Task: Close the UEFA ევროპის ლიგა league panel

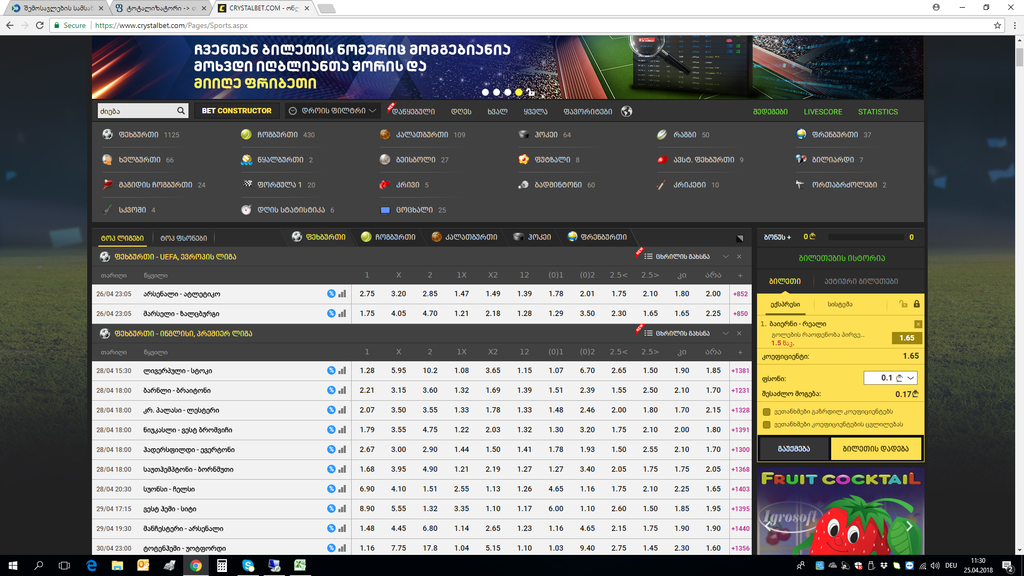Action: (x=739, y=257)
